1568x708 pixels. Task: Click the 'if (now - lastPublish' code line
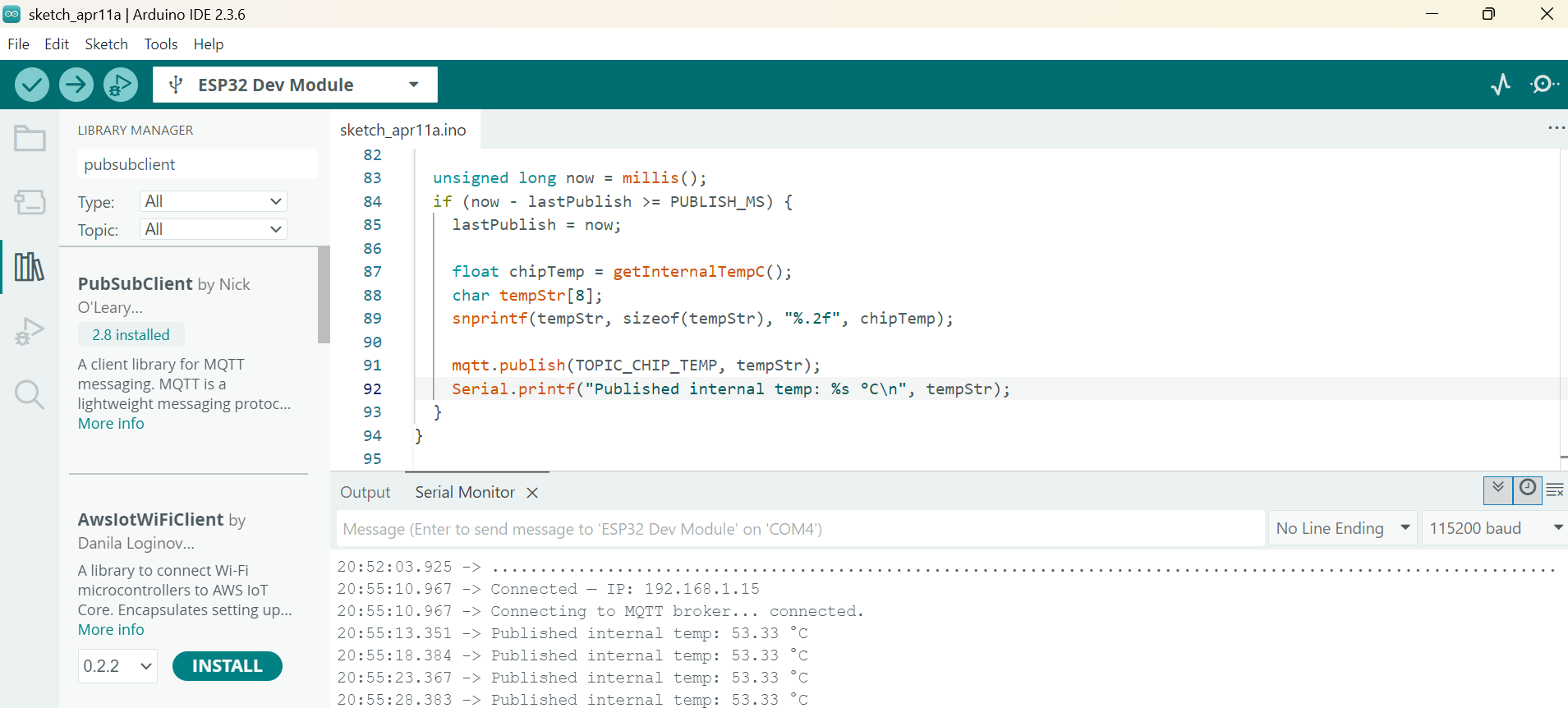pos(613,202)
